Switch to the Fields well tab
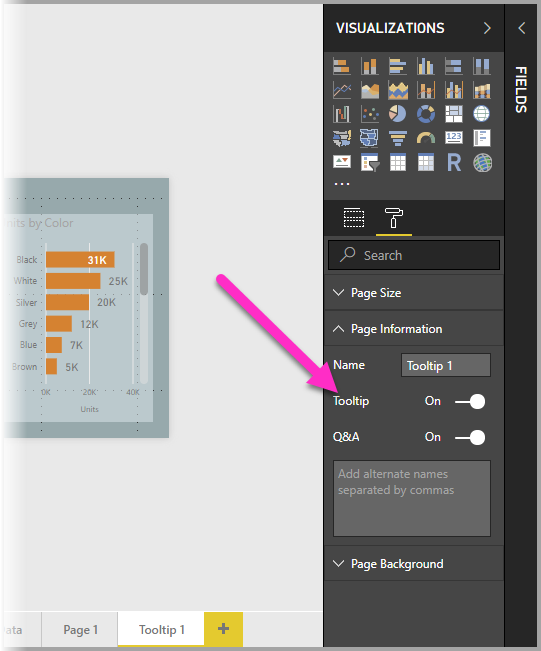Screen dimensions: 541x651 pos(354,218)
